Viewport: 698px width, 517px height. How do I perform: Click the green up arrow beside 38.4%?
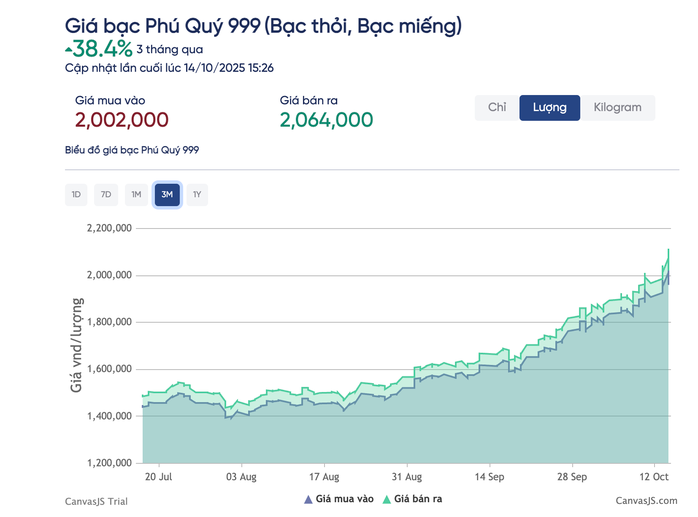(x=68, y=49)
